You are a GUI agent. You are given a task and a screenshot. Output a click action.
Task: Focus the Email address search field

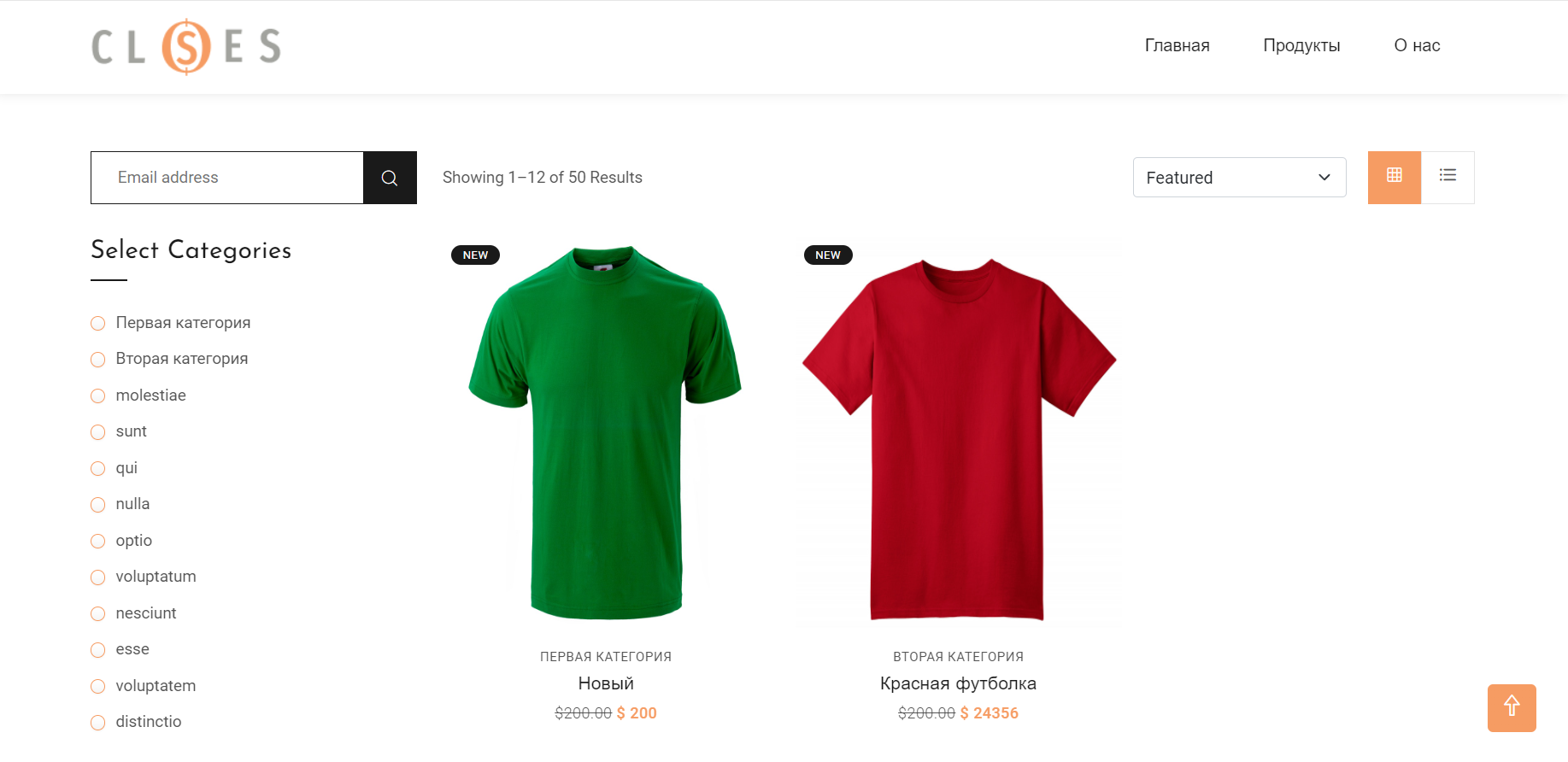[x=227, y=178]
